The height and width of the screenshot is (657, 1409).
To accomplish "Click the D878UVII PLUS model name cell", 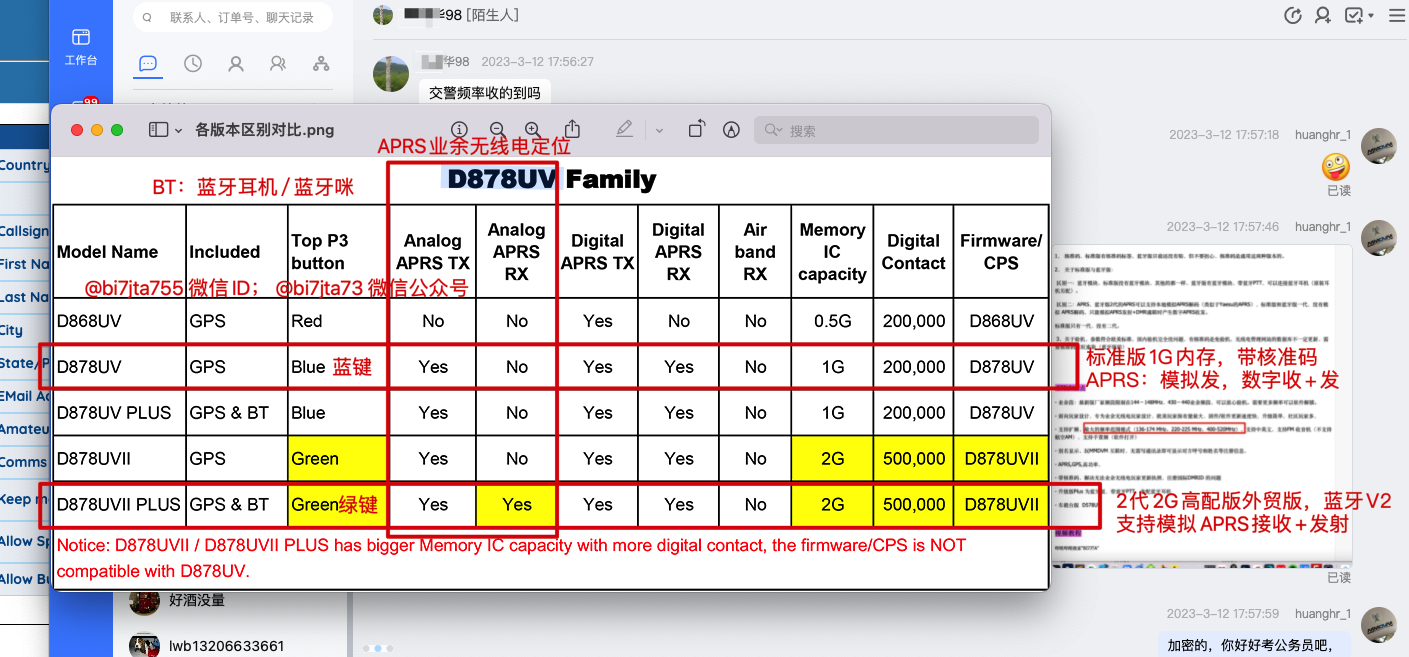I will point(119,505).
